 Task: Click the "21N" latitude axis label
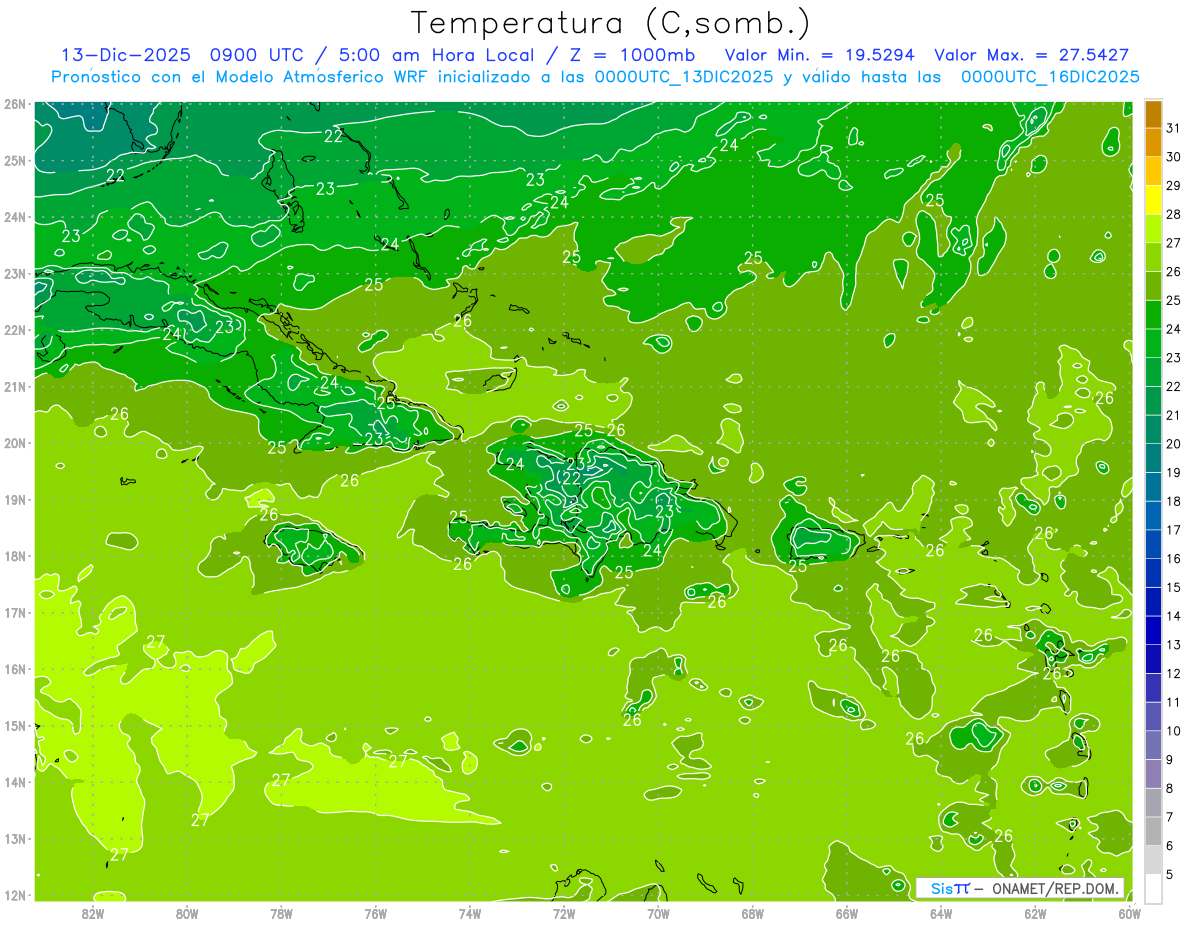[x=15, y=387]
